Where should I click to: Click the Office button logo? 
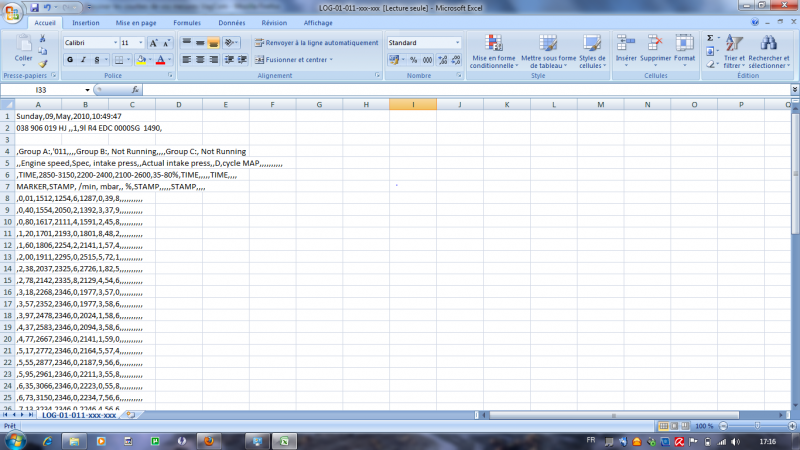tap(12, 12)
